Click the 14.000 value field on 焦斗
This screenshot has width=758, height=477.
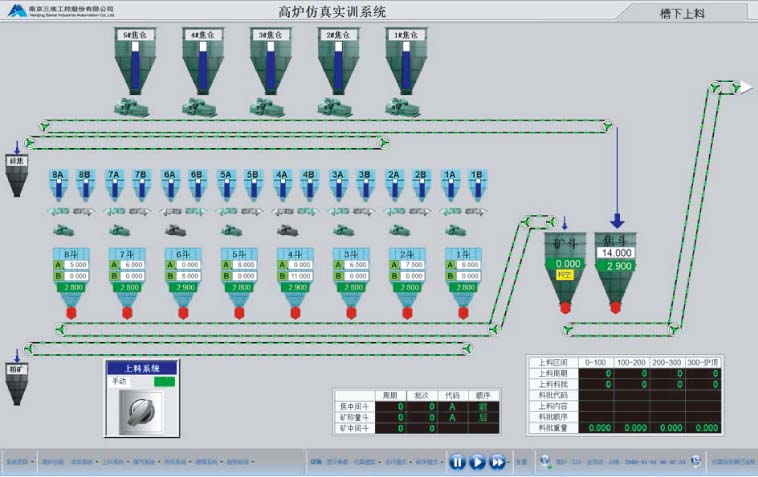point(616,254)
